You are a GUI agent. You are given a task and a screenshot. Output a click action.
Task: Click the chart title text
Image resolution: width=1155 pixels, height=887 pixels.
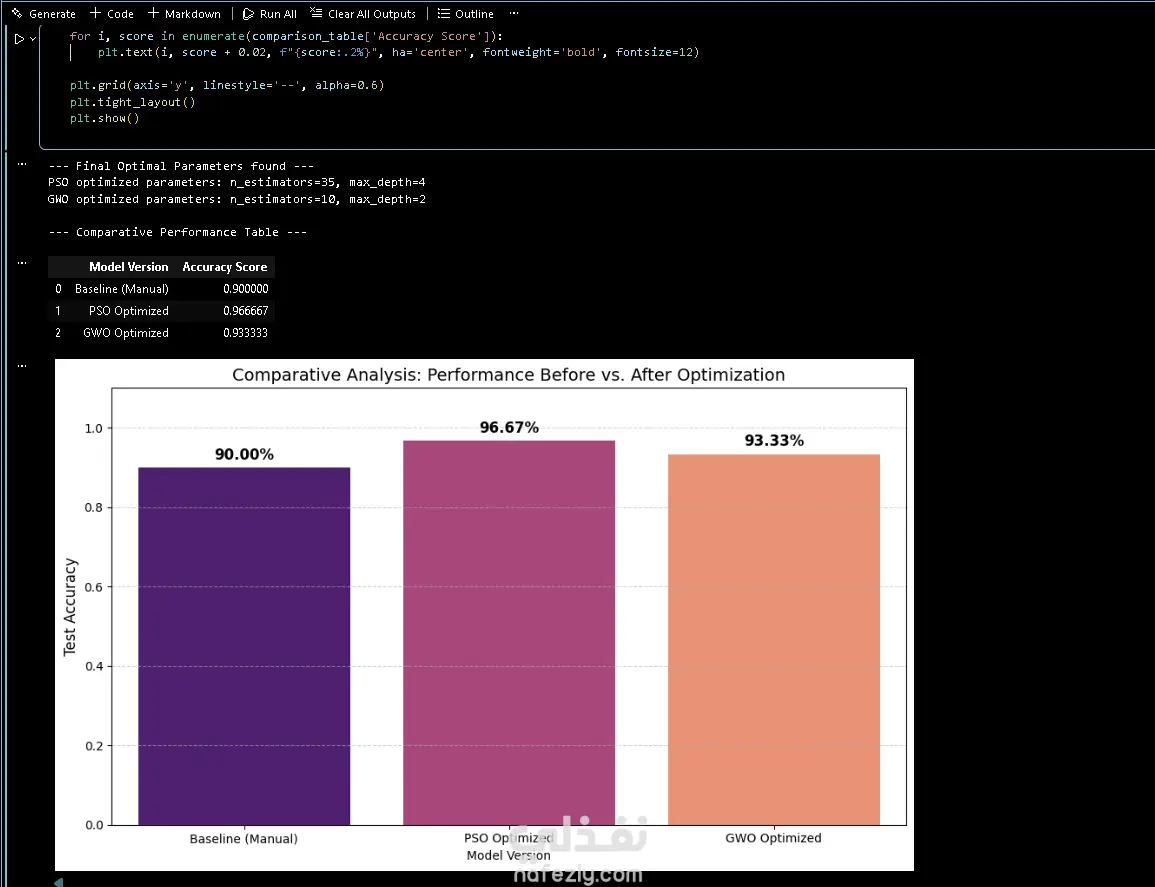pos(508,374)
